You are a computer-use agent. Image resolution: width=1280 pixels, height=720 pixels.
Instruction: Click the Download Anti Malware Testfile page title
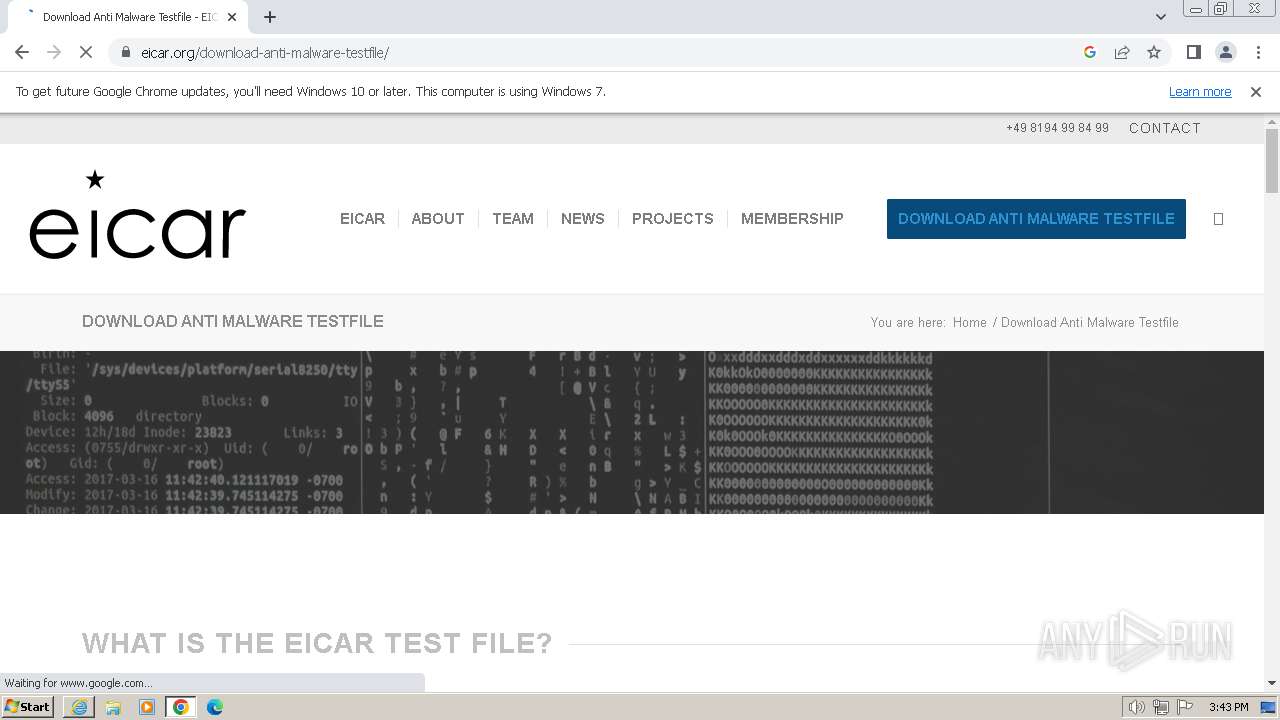pos(233,321)
